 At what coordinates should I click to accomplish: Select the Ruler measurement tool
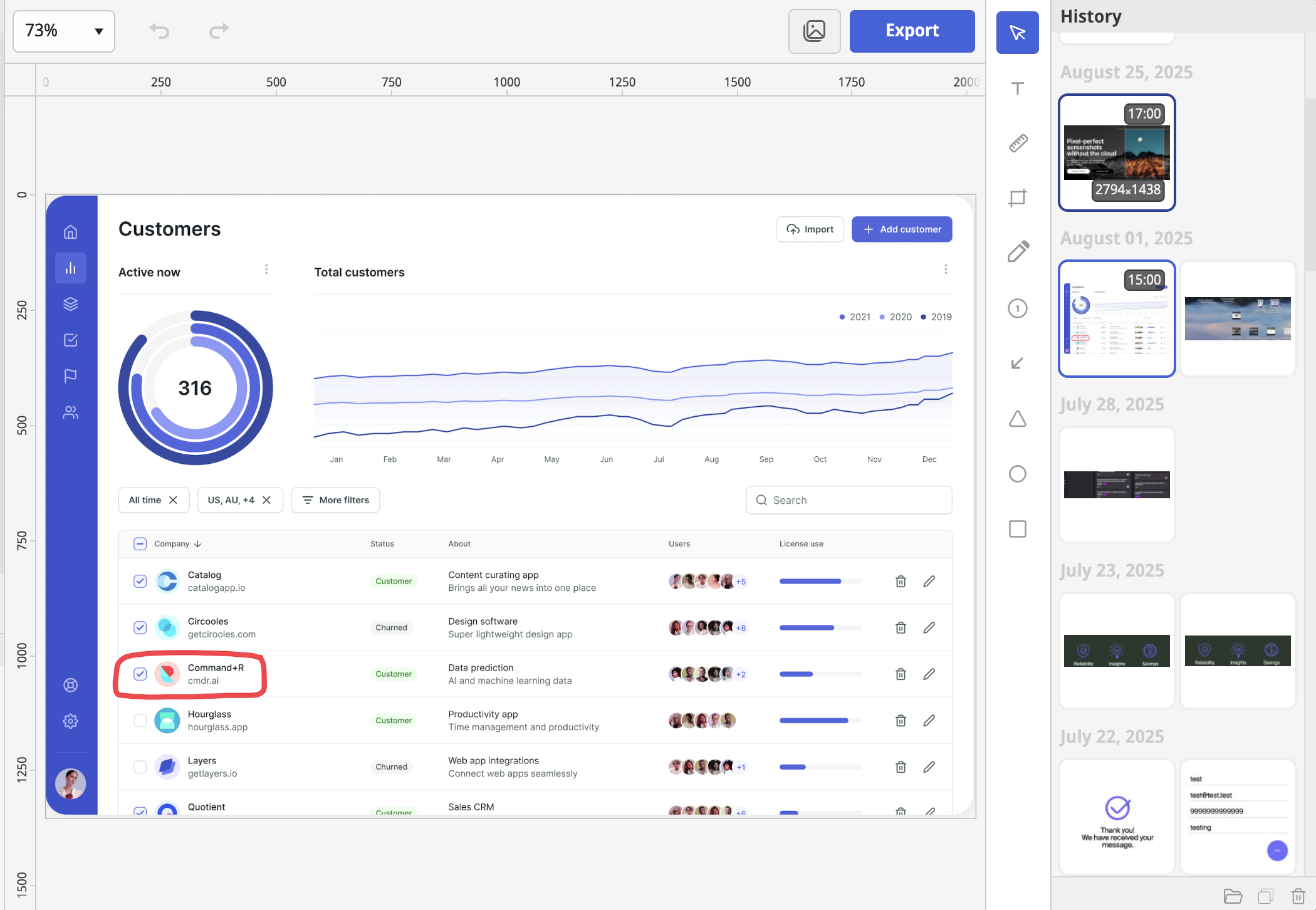click(1018, 144)
